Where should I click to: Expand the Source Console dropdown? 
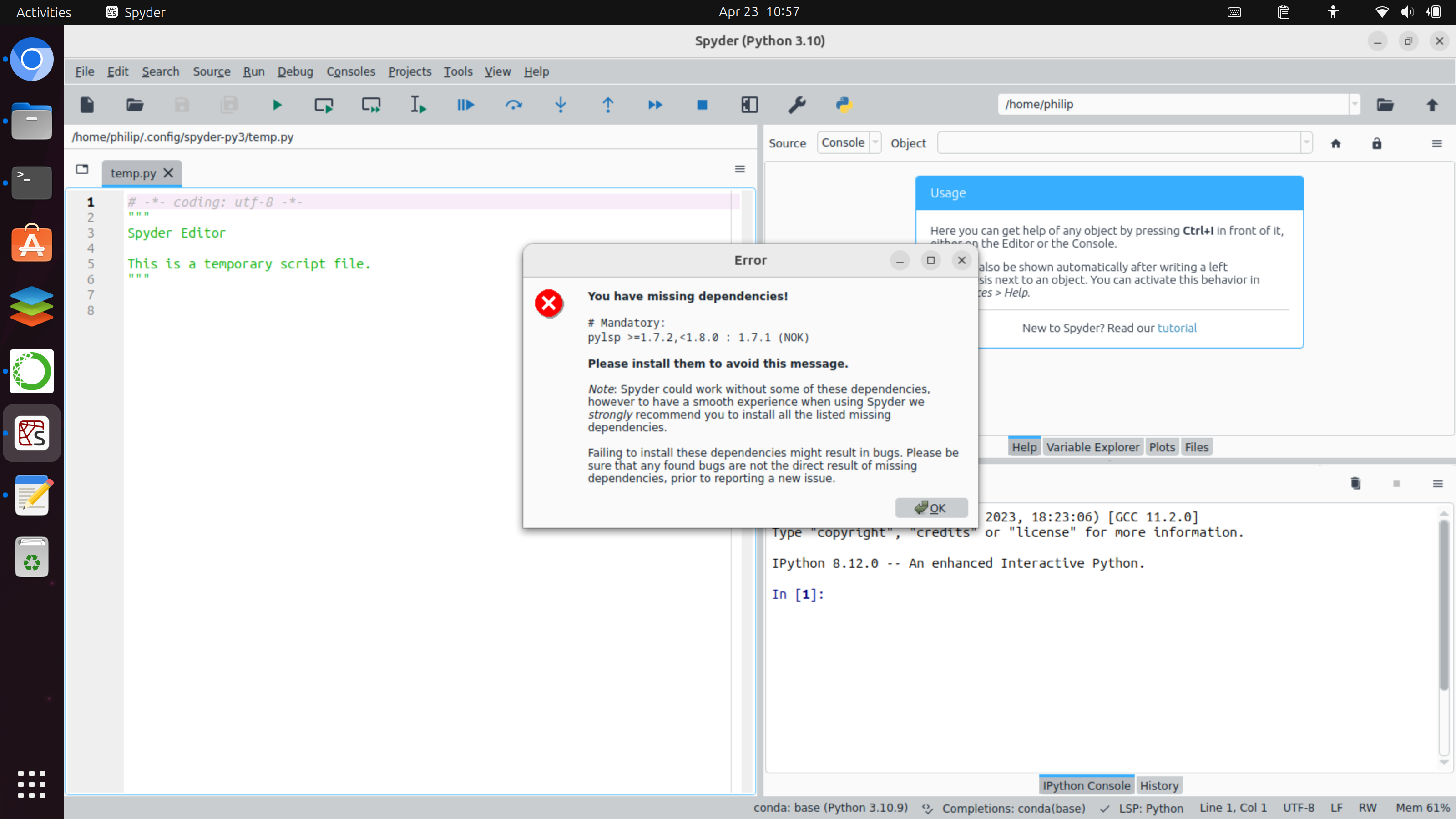pos(875,143)
